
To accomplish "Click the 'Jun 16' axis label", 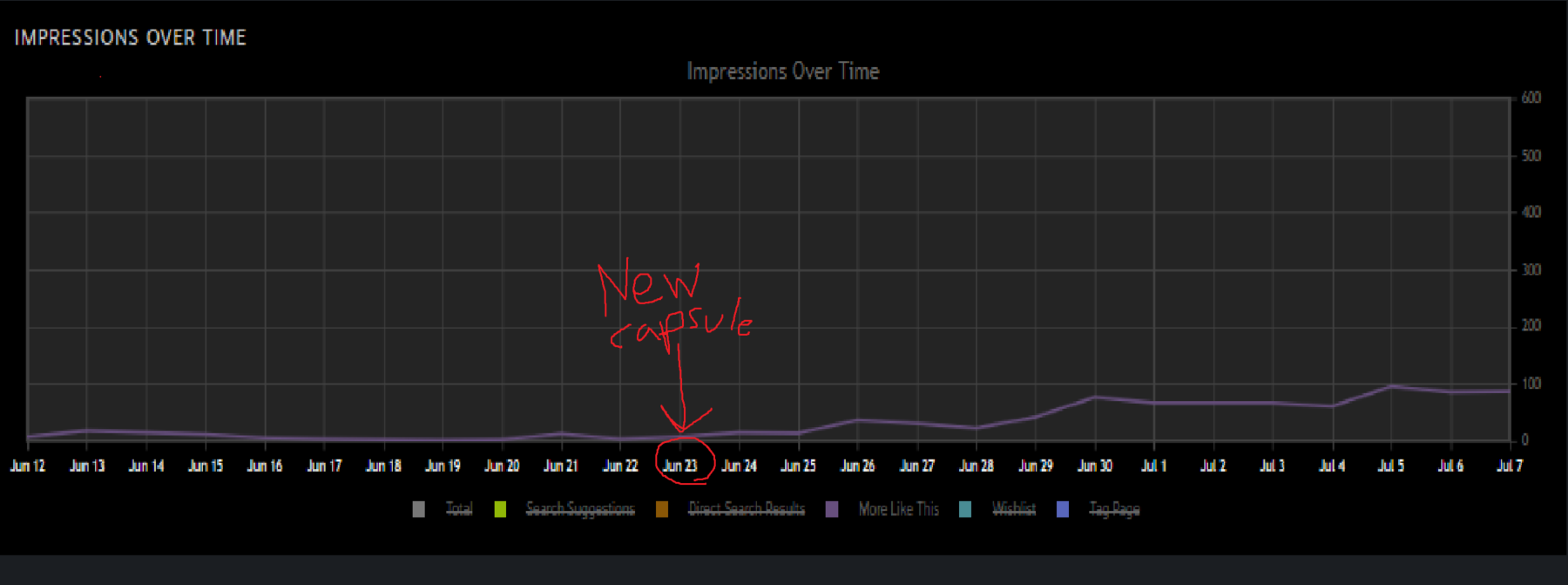I will 265,466.
